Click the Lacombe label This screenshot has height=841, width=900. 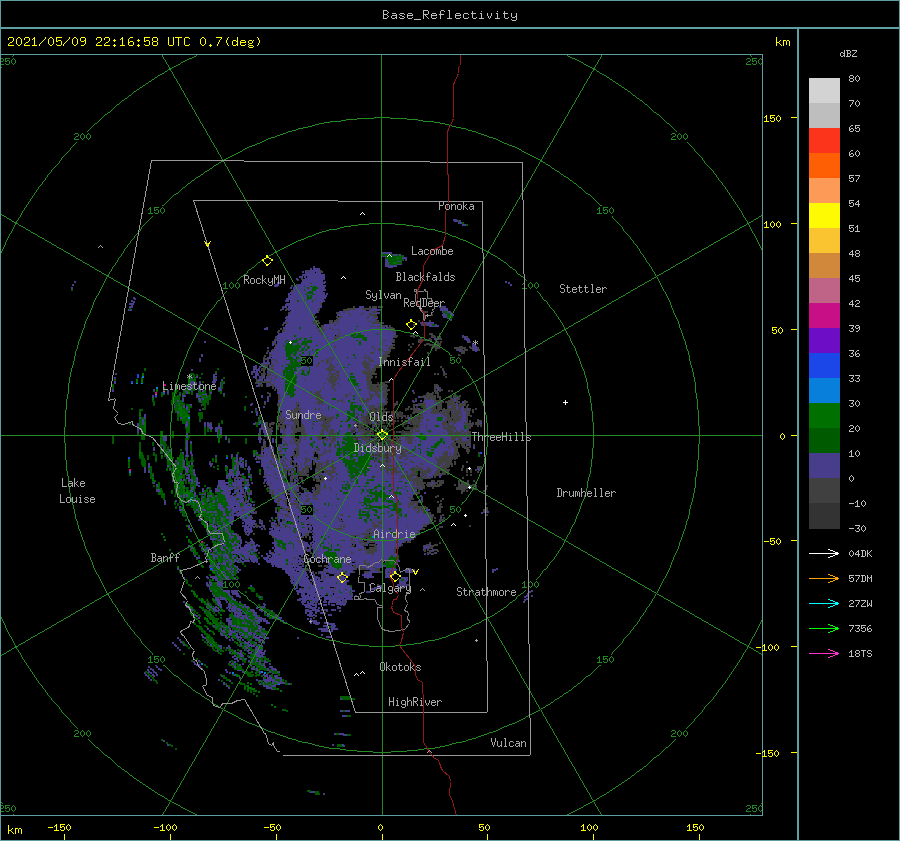[432, 251]
